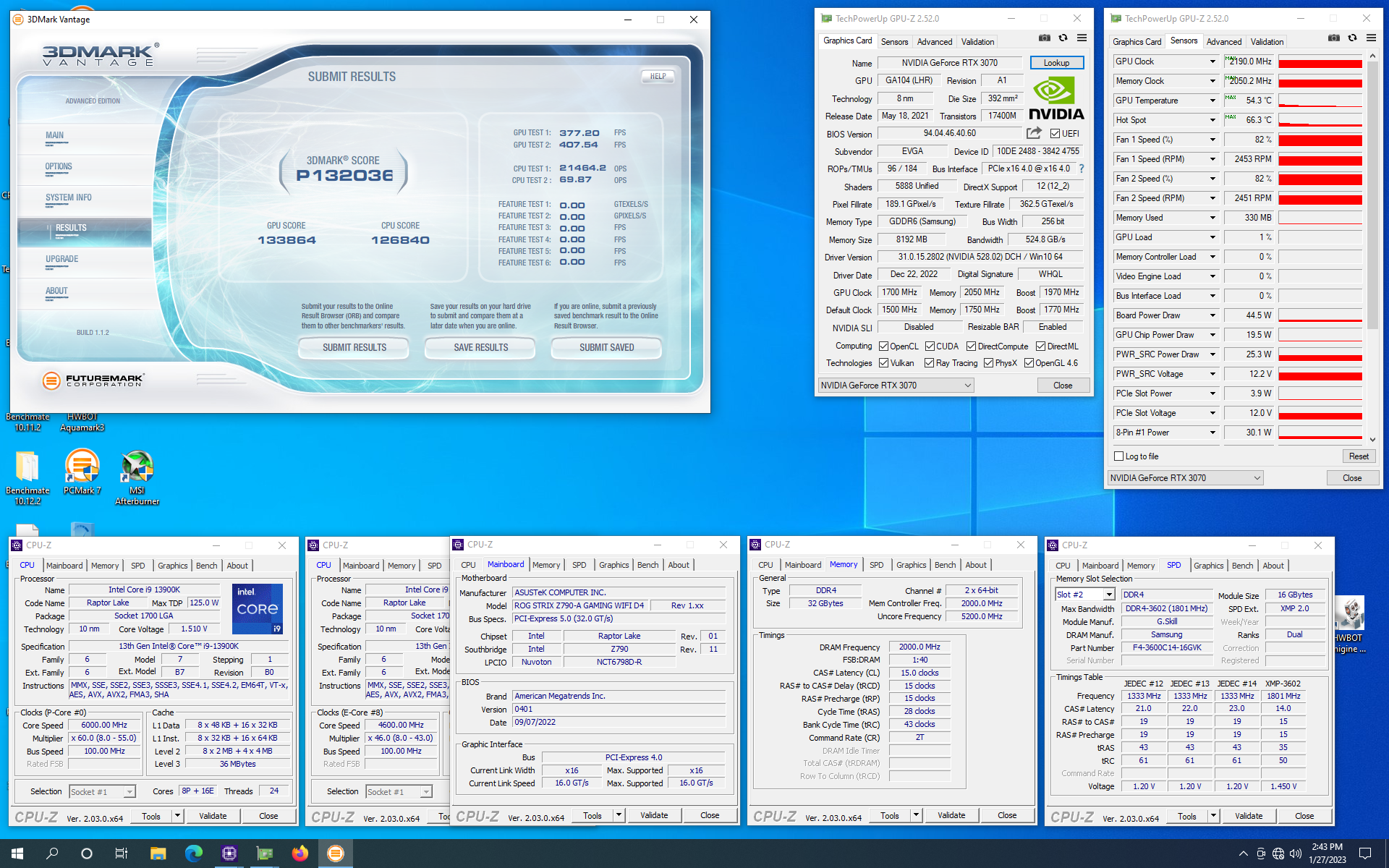The height and width of the screenshot is (868, 1389).
Task: Toggle the CUDA checkbox
Action: tap(930, 346)
